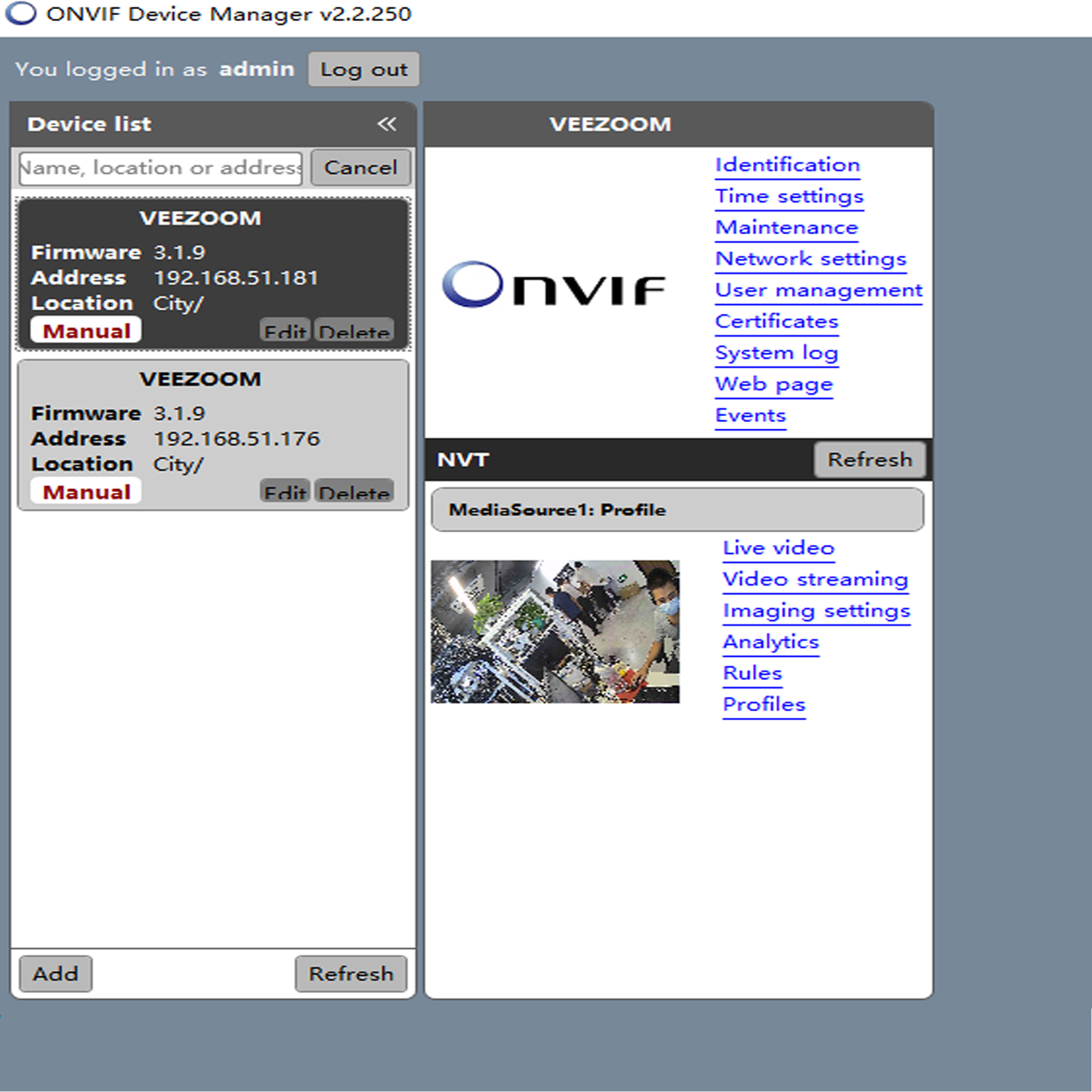Open Profiles page
The image size is (1092, 1092).
point(764,705)
